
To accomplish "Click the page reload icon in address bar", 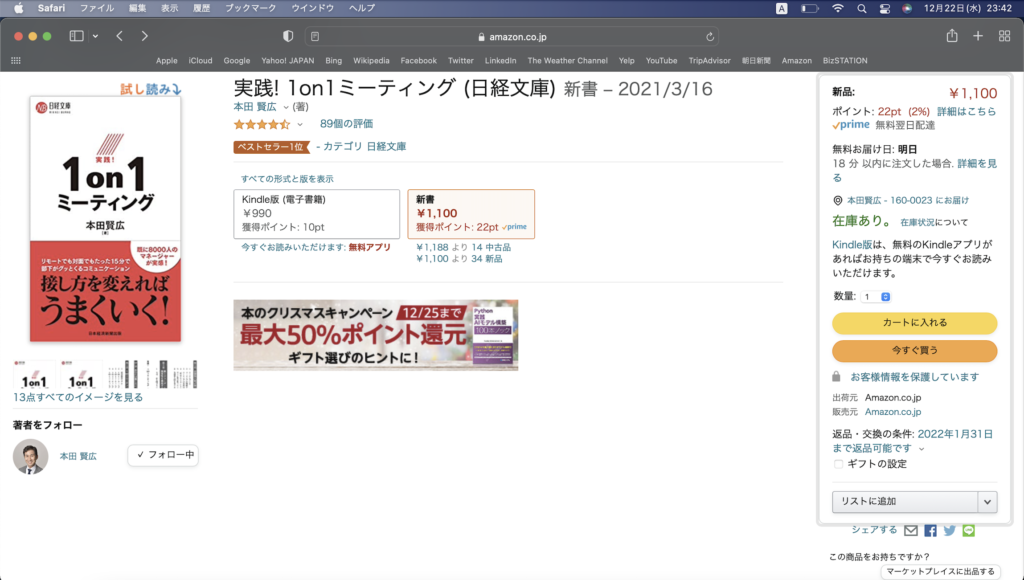I will [710, 36].
